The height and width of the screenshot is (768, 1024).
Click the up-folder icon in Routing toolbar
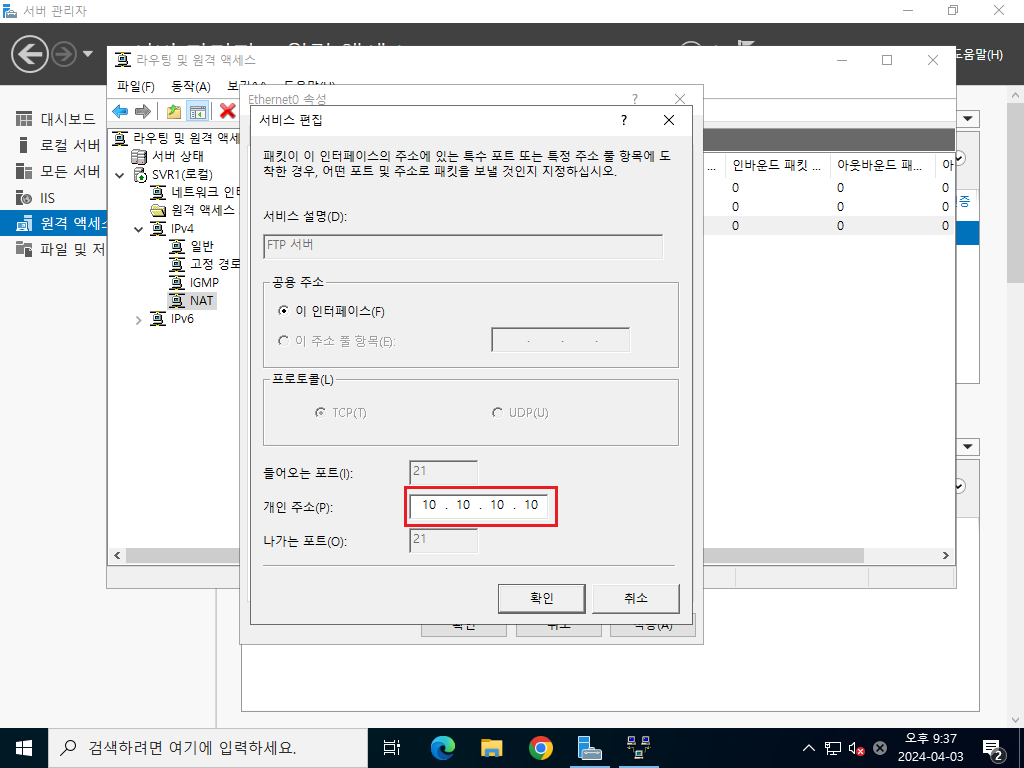(x=174, y=112)
